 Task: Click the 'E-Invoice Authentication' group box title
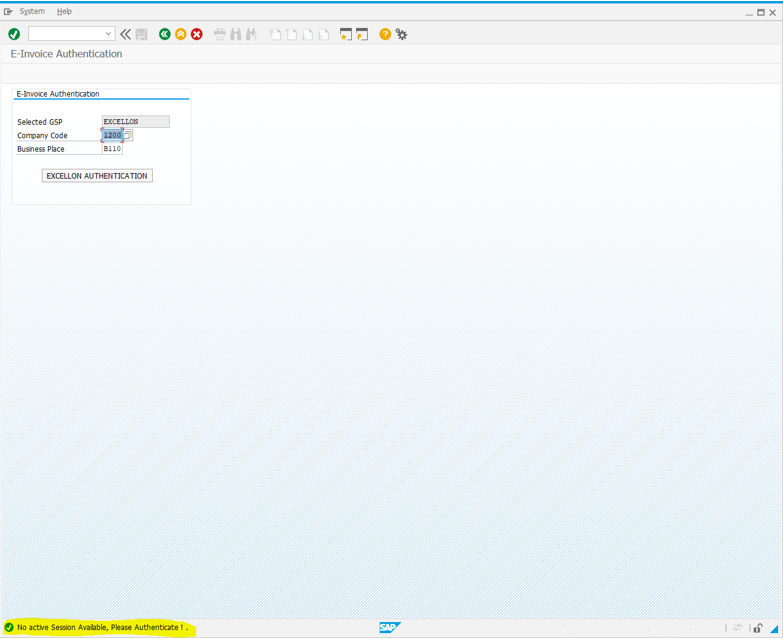pyautogui.click(x=58, y=94)
